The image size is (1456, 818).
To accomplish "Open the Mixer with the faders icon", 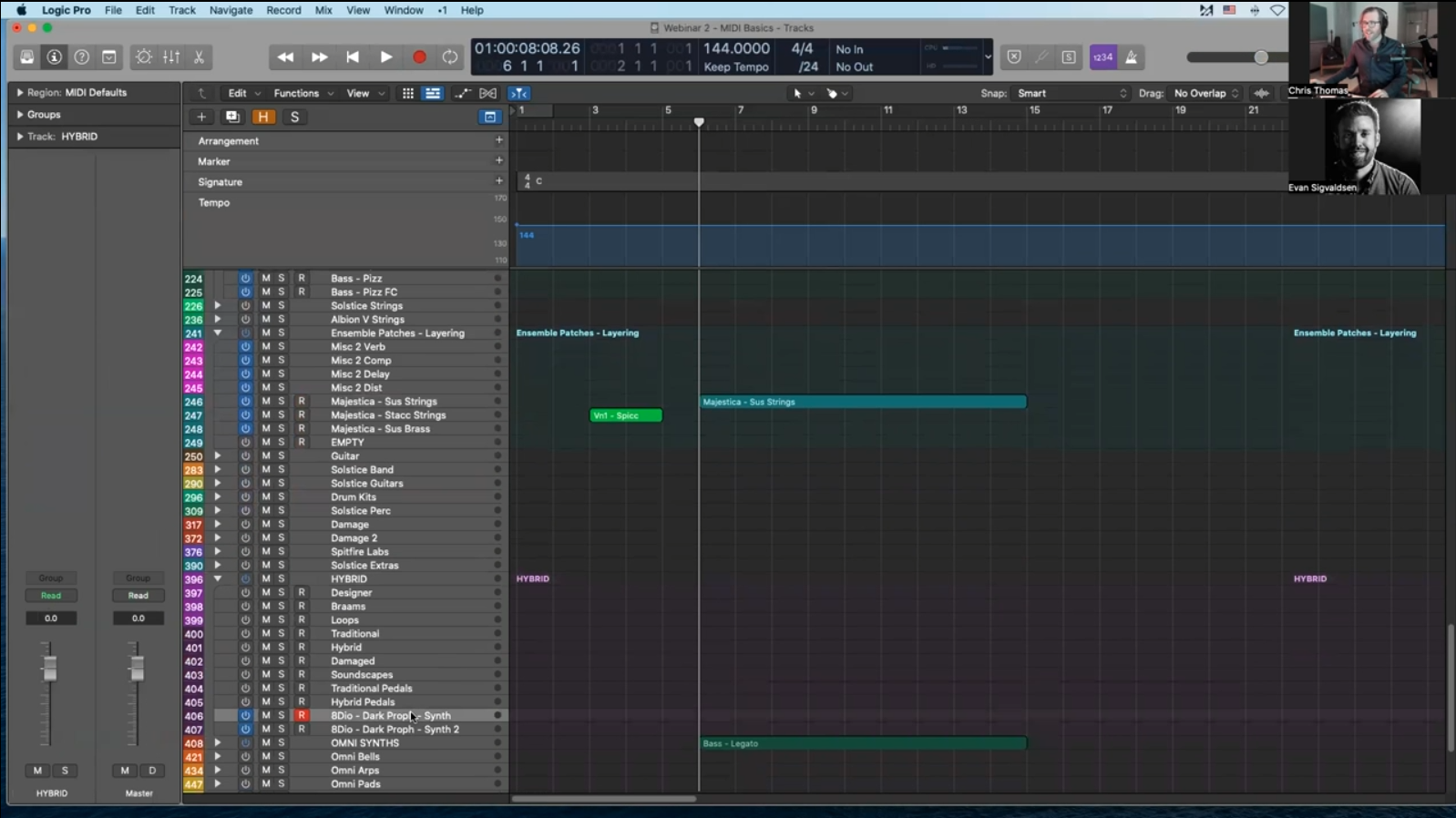I will (x=171, y=57).
